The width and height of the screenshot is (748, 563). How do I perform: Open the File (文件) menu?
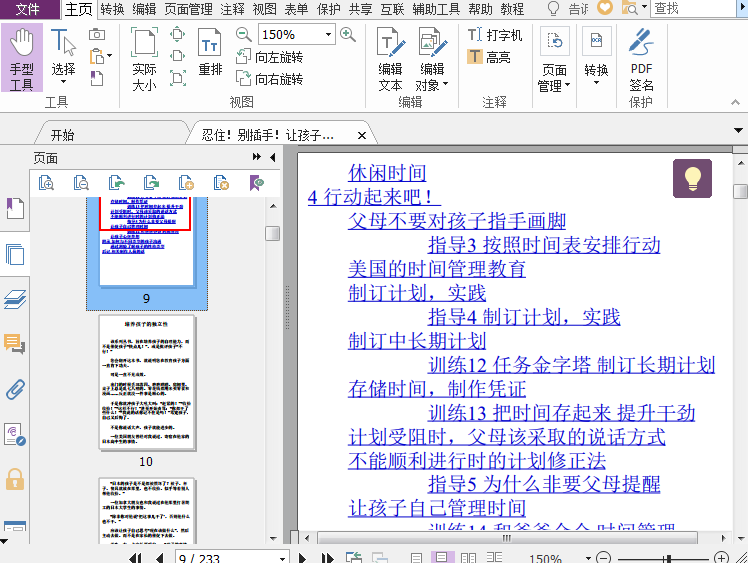point(28,9)
